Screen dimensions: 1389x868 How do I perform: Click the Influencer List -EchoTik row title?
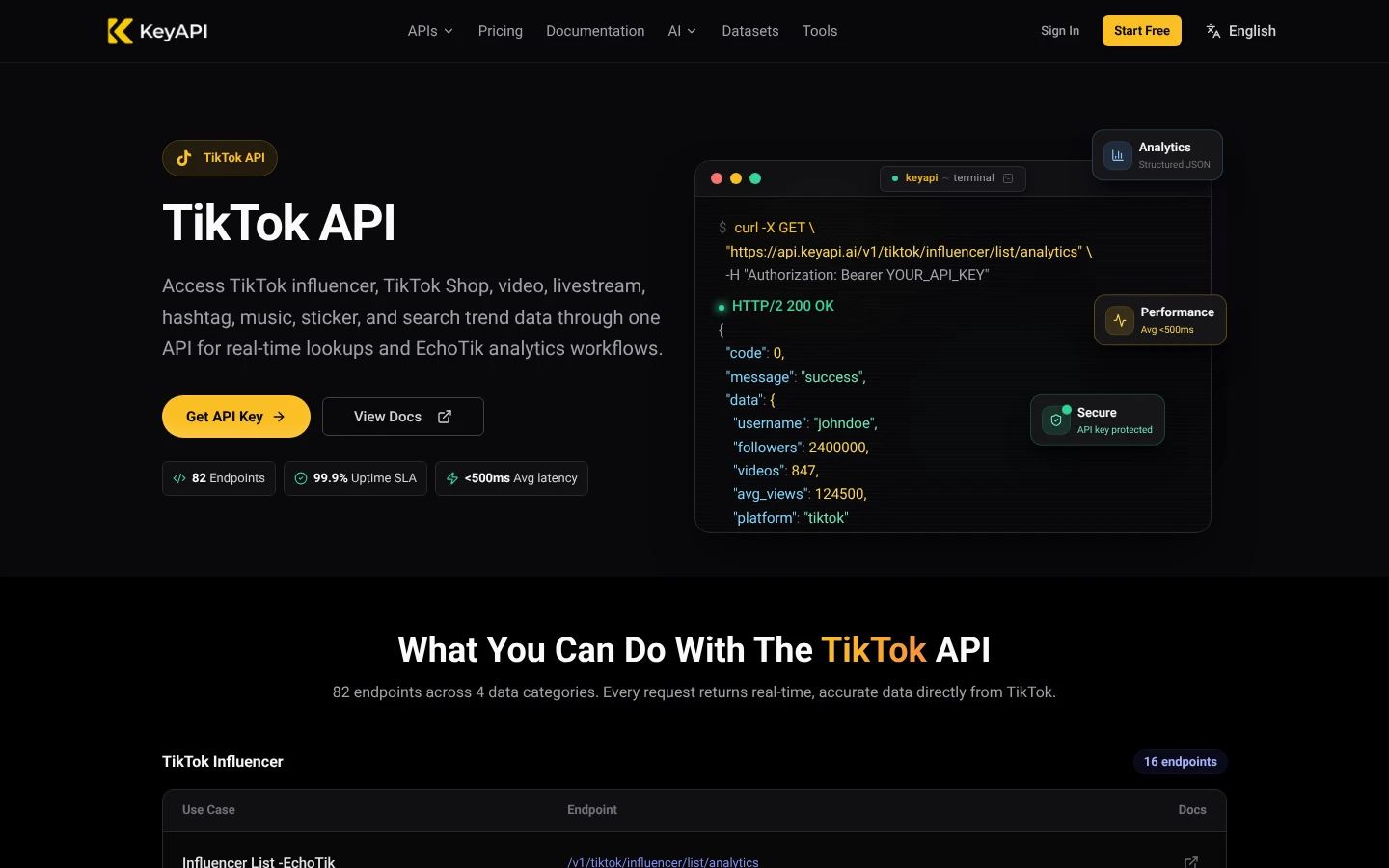point(259,862)
